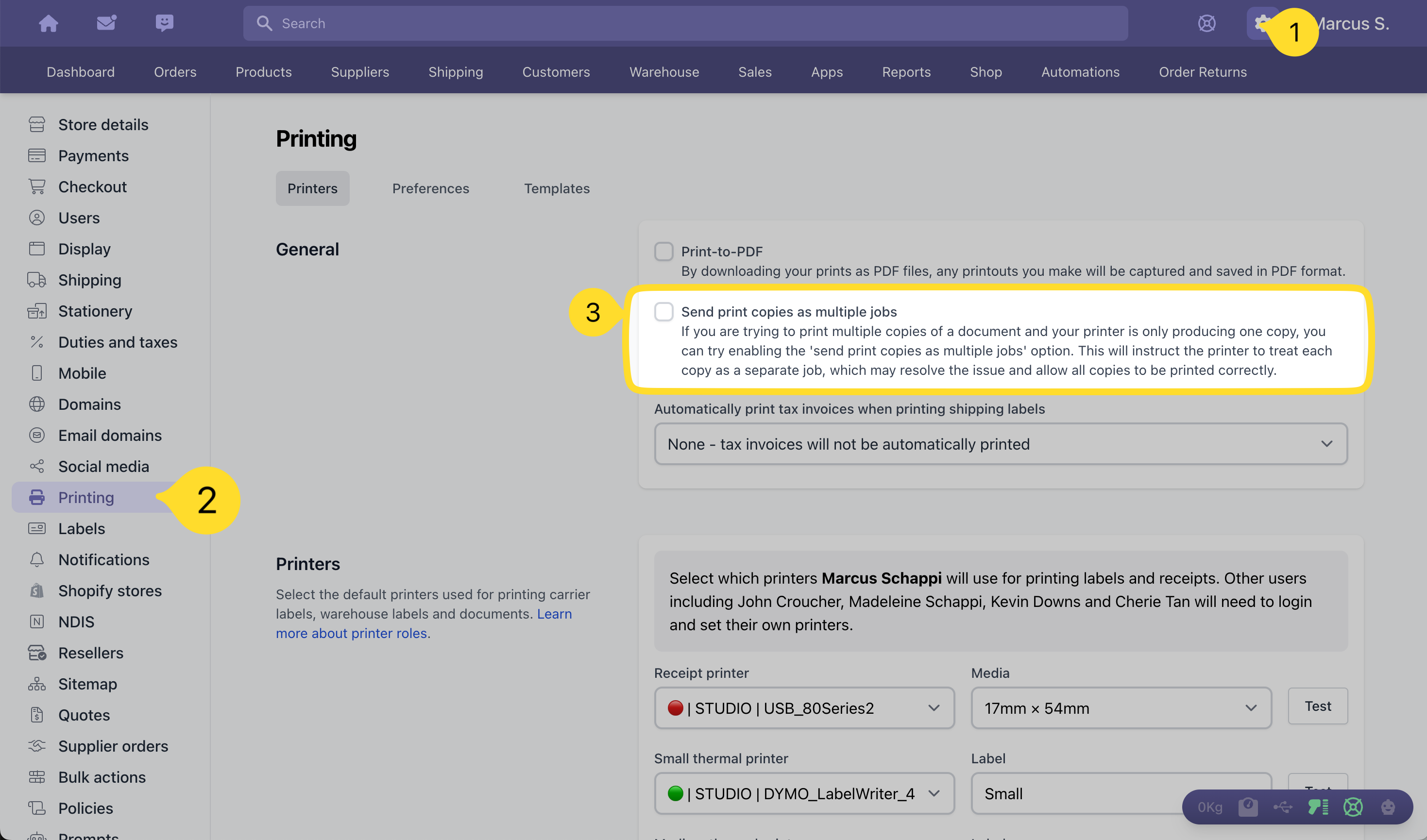1427x840 pixels.
Task: Open Labels in the settings sidebar
Action: 82,529
